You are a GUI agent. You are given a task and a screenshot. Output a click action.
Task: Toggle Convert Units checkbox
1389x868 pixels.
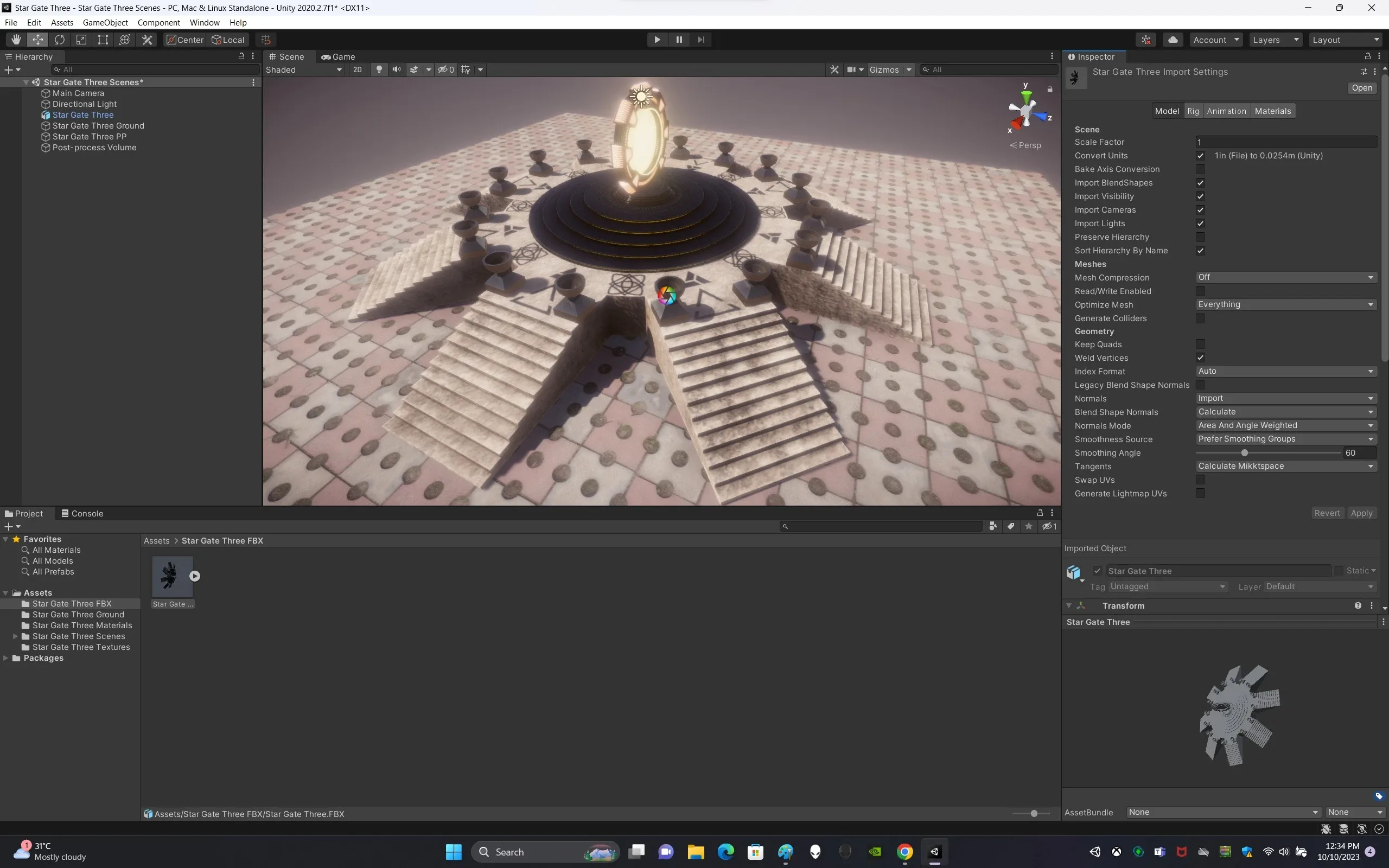click(1200, 156)
